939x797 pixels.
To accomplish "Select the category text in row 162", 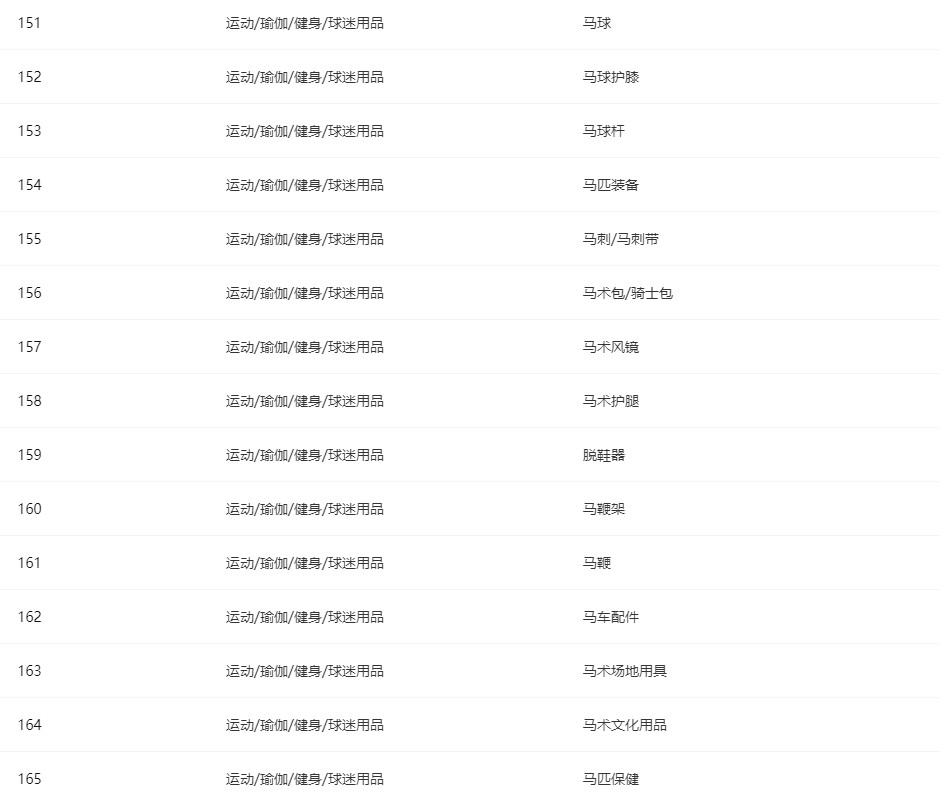I will [x=304, y=617].
